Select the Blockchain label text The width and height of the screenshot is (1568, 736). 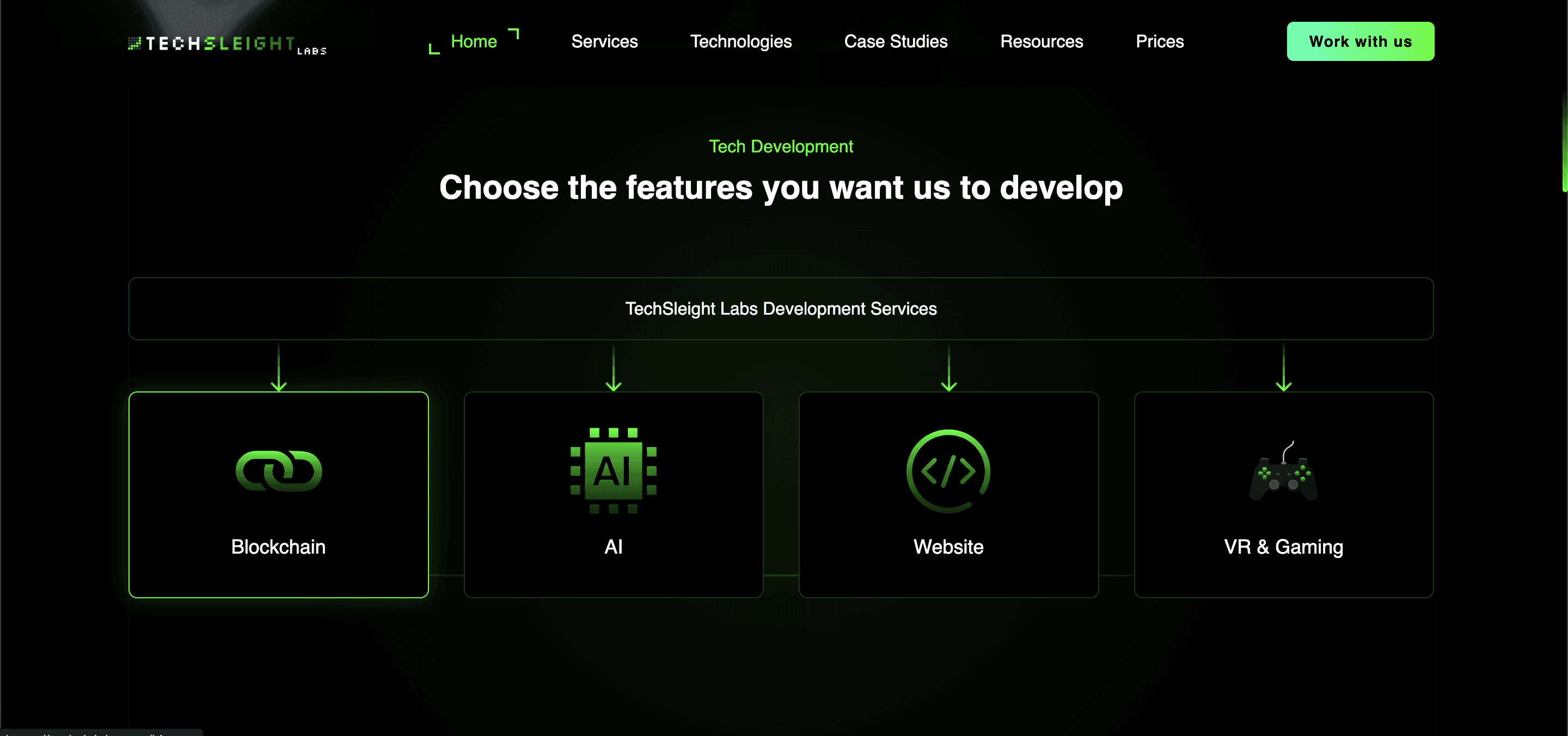(x=278, y=547)
